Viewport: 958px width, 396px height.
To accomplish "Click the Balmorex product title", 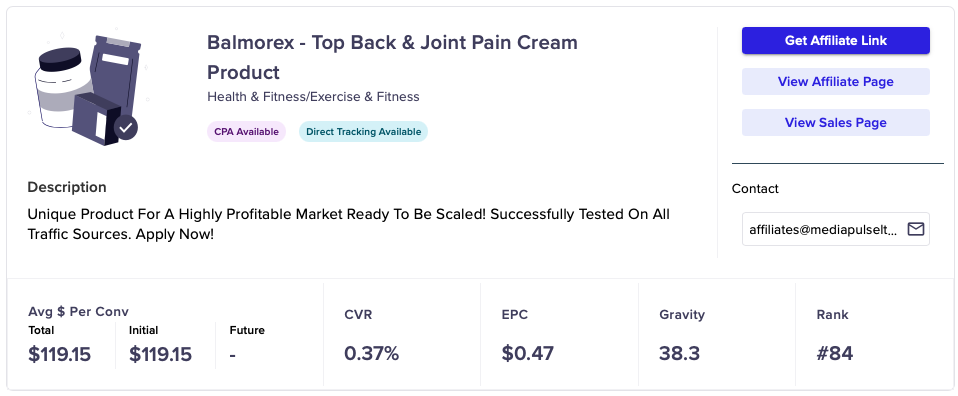I will point(392,57).
